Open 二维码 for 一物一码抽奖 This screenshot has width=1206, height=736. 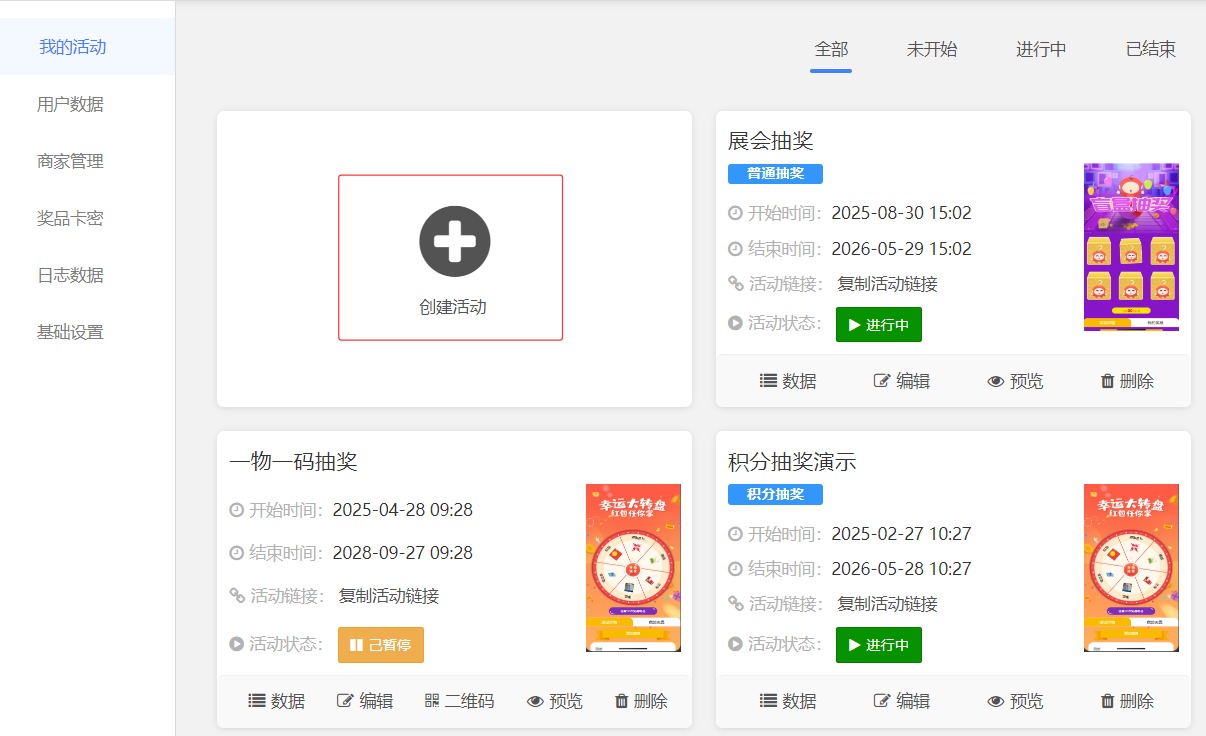(459, 701)
